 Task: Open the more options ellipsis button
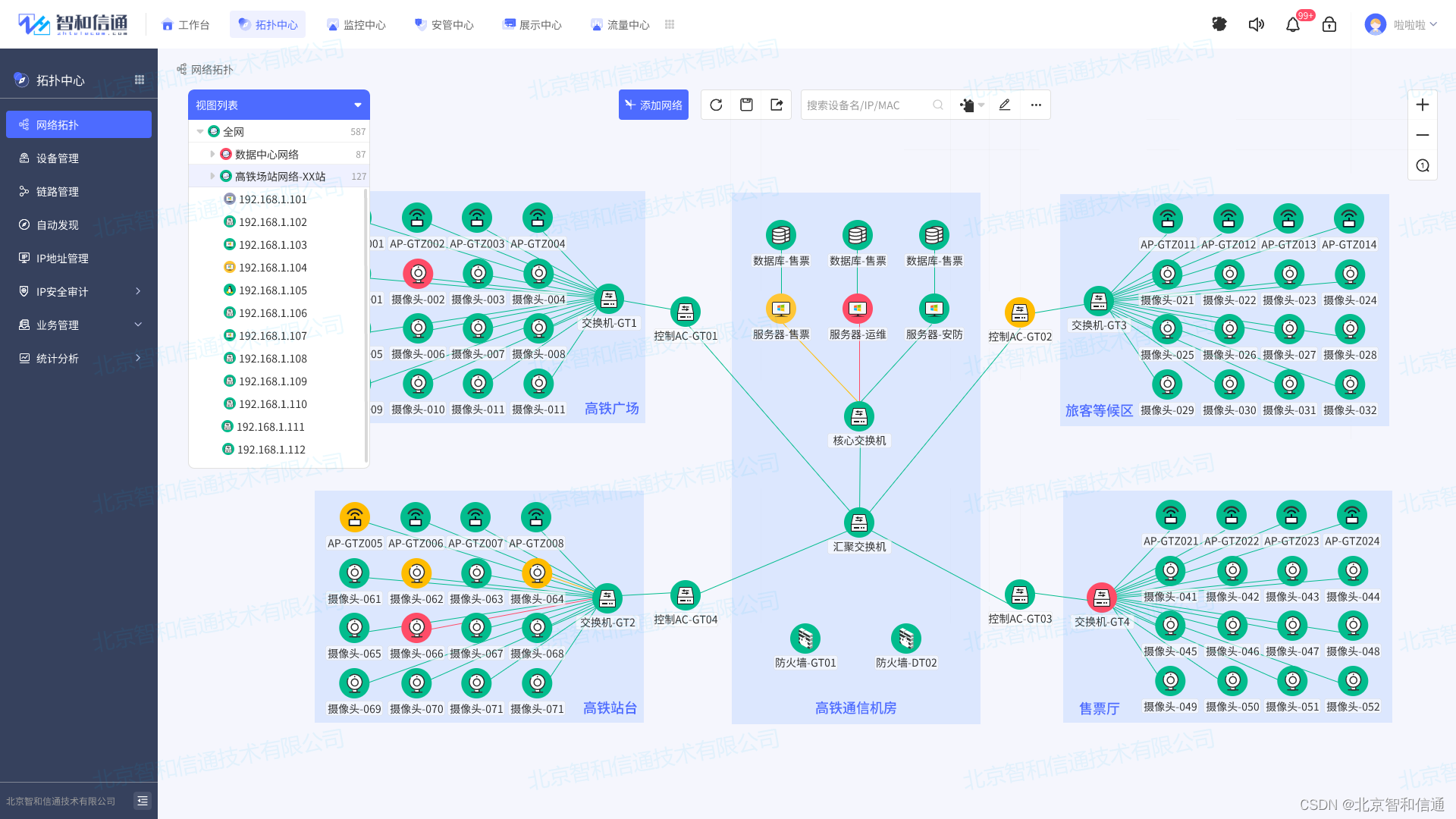pyautogui.click(x=1036, y=105)
